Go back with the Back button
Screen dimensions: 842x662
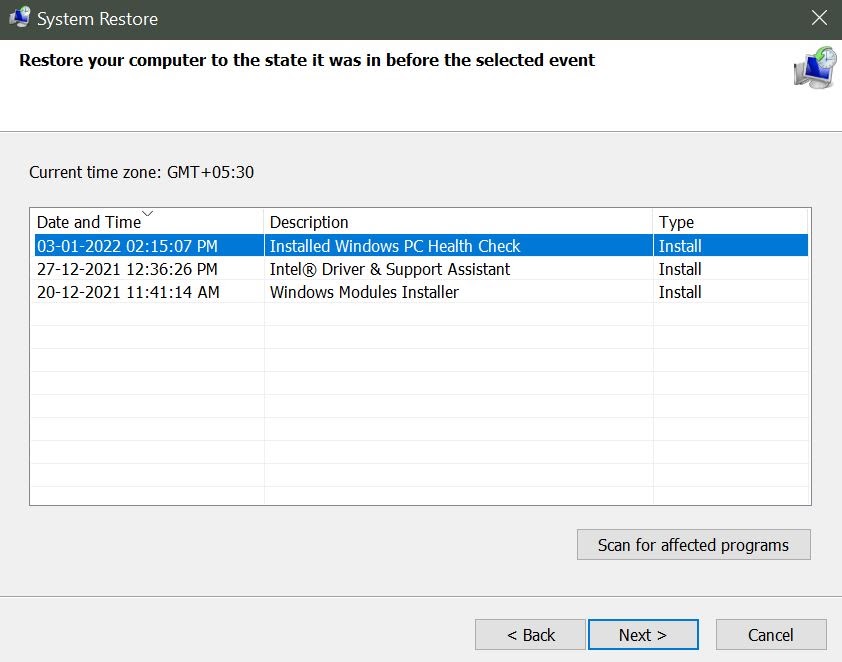[x=530, y=635]
